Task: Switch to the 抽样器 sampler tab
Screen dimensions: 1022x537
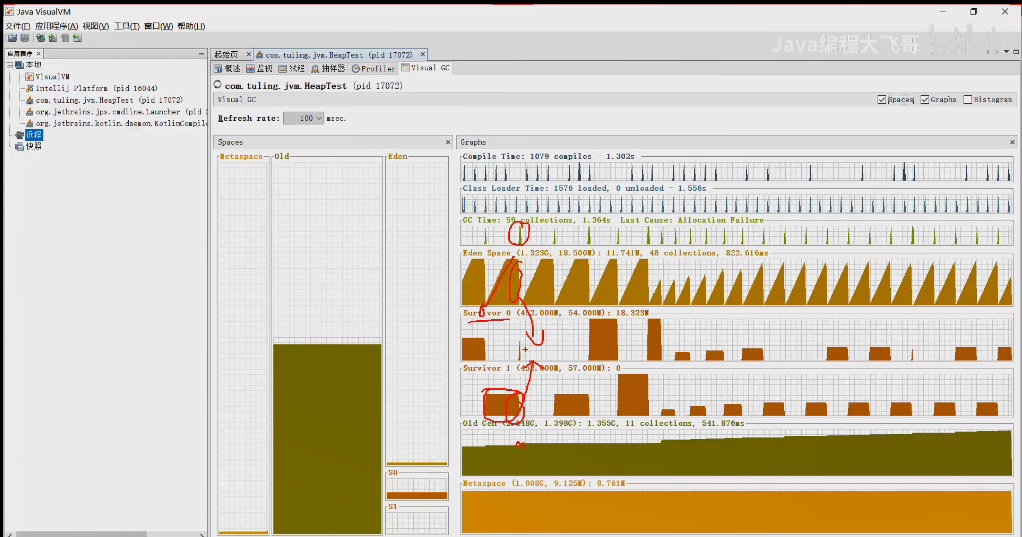Action: [328, 68]
